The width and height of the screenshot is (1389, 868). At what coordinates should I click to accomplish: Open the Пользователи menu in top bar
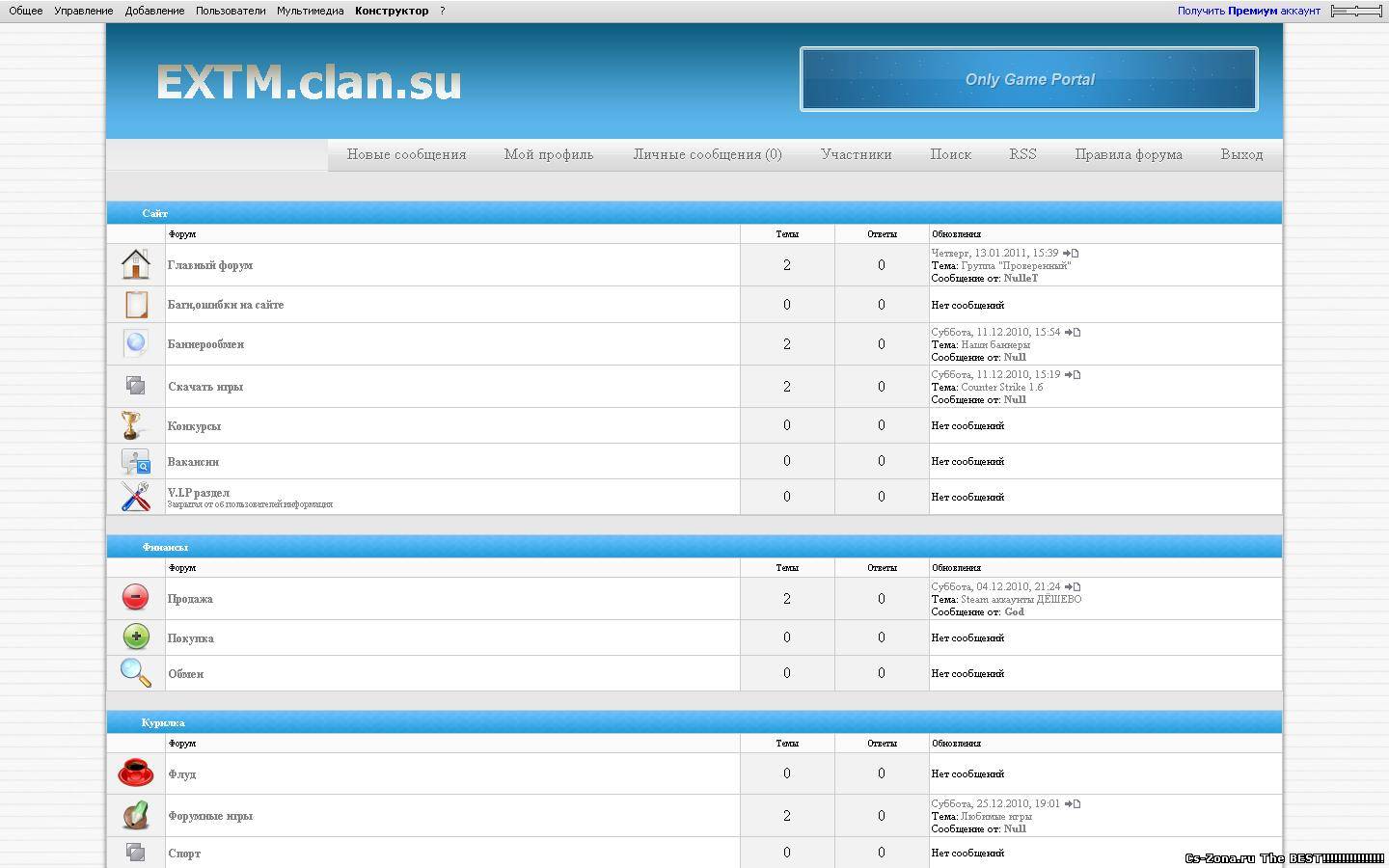[x=231, y=11]
